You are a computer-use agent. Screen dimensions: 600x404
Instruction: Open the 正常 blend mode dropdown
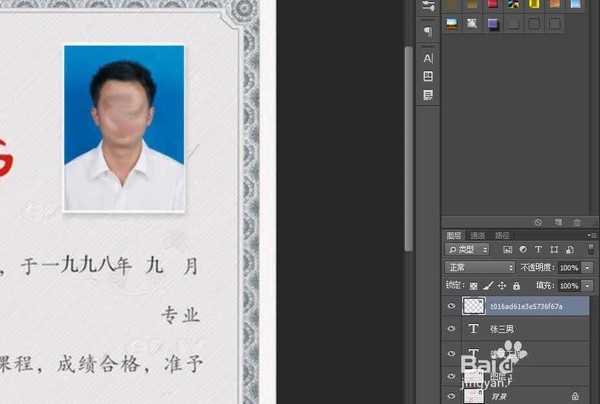481,268
